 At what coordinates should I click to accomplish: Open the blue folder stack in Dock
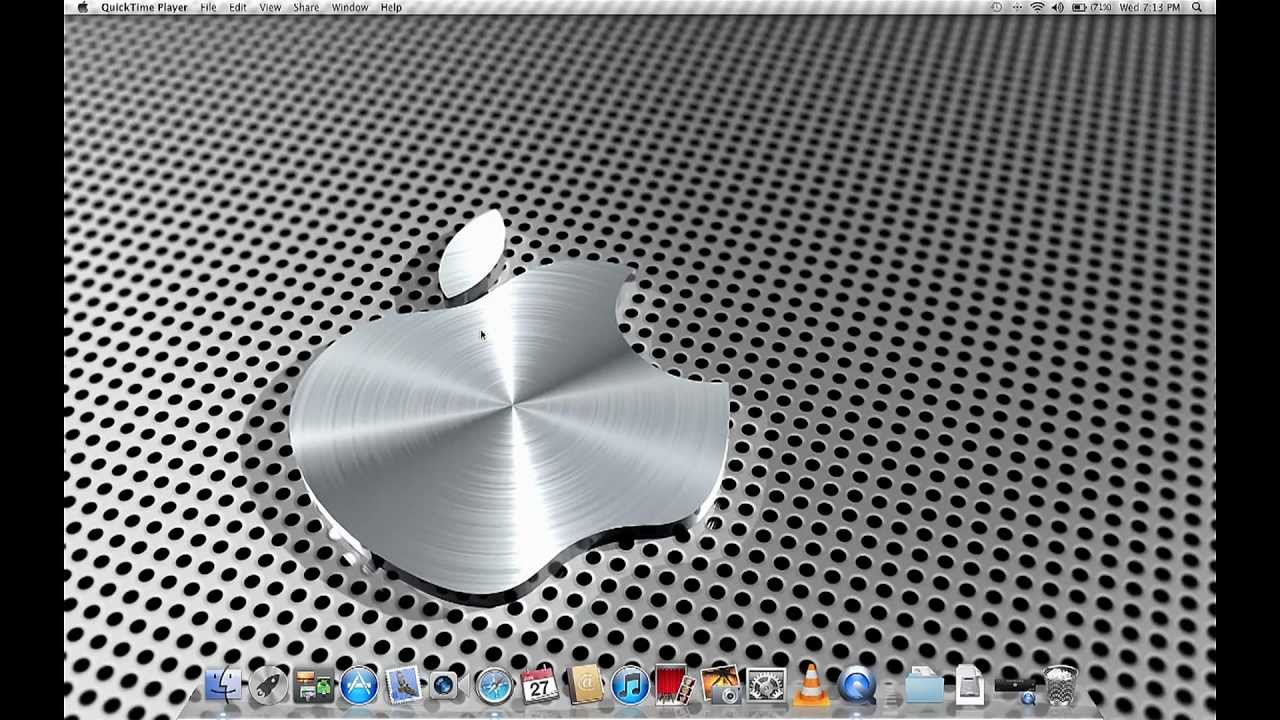point(924,686)
